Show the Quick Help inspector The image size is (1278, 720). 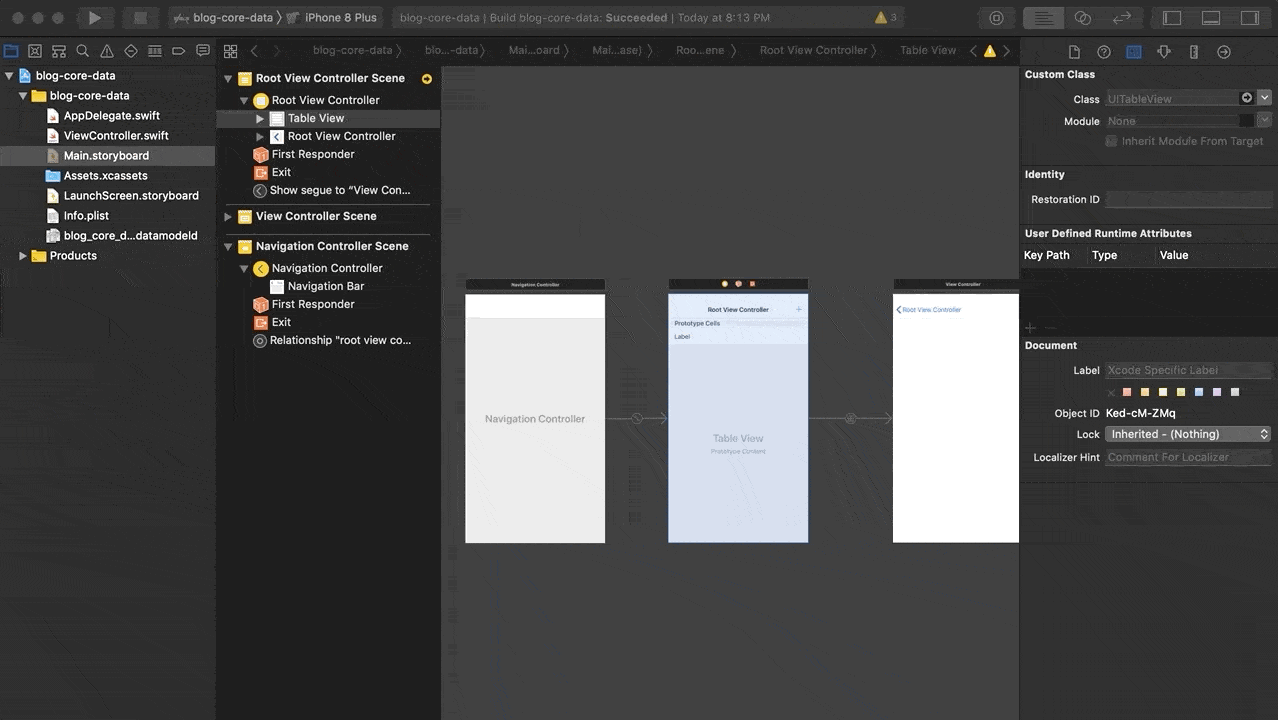click(x=1104, y=52)
